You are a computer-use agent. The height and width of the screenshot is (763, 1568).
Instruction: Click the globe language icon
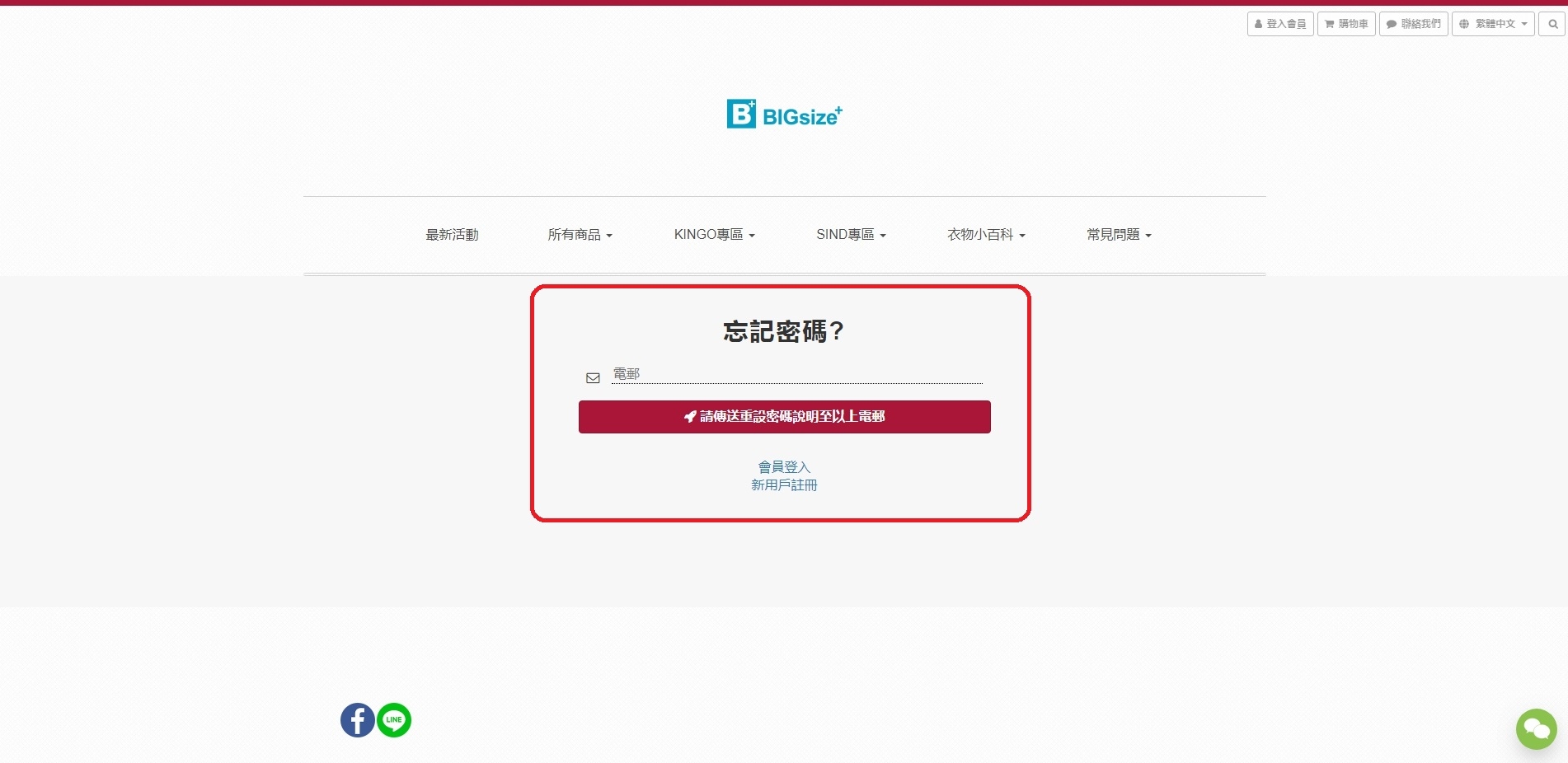1464,24
